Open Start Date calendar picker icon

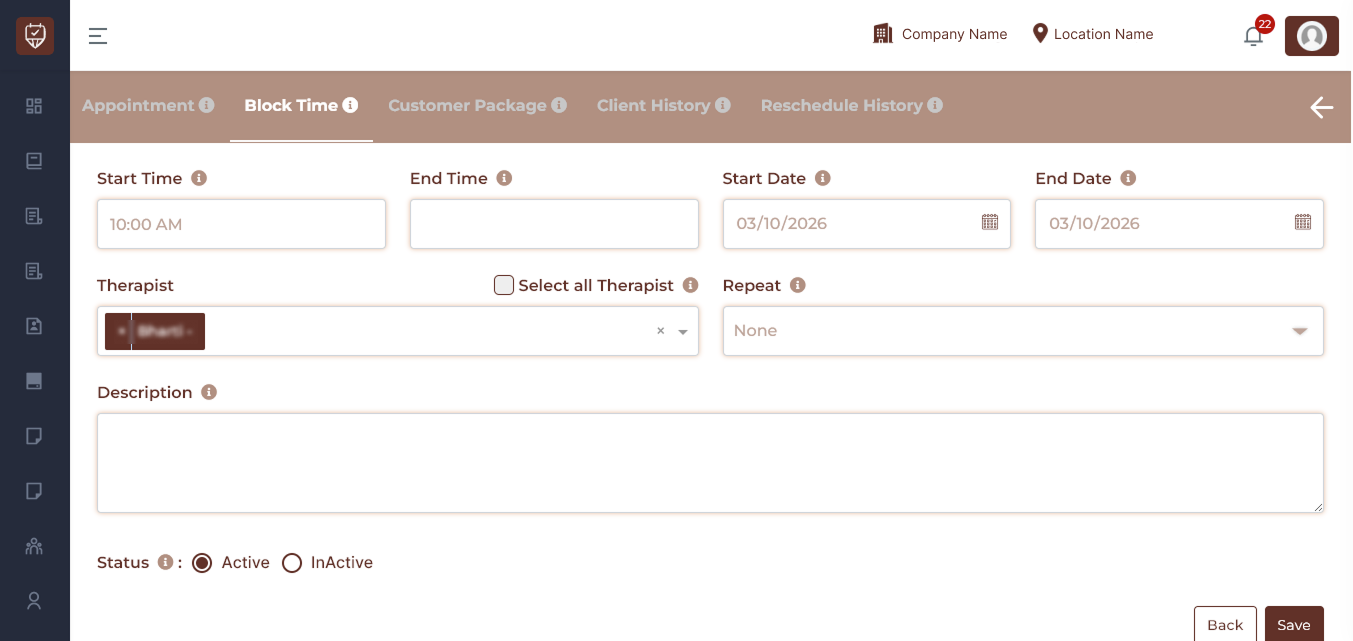tap(989, 222)
